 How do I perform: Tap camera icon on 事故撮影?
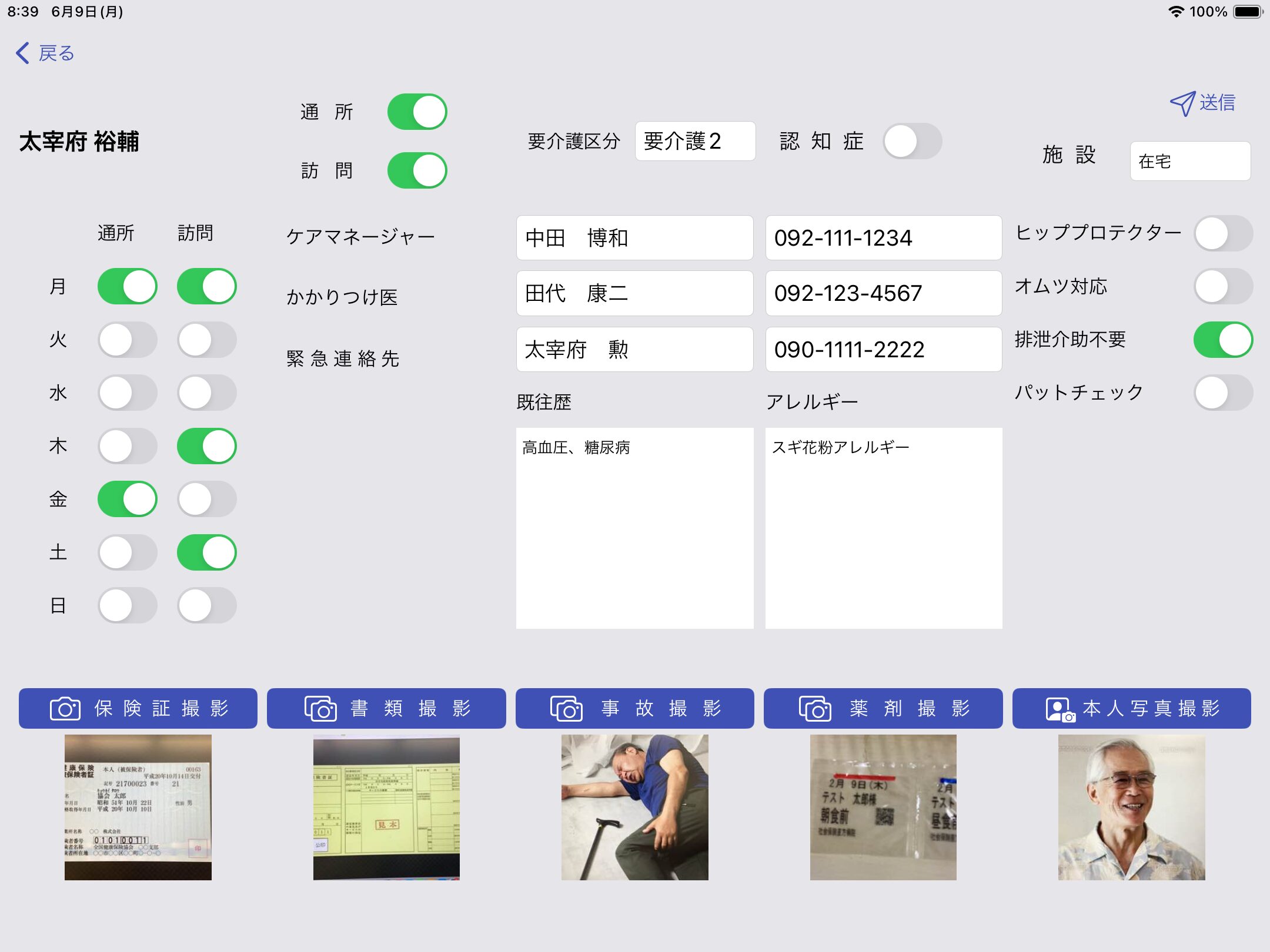point(566,708)
